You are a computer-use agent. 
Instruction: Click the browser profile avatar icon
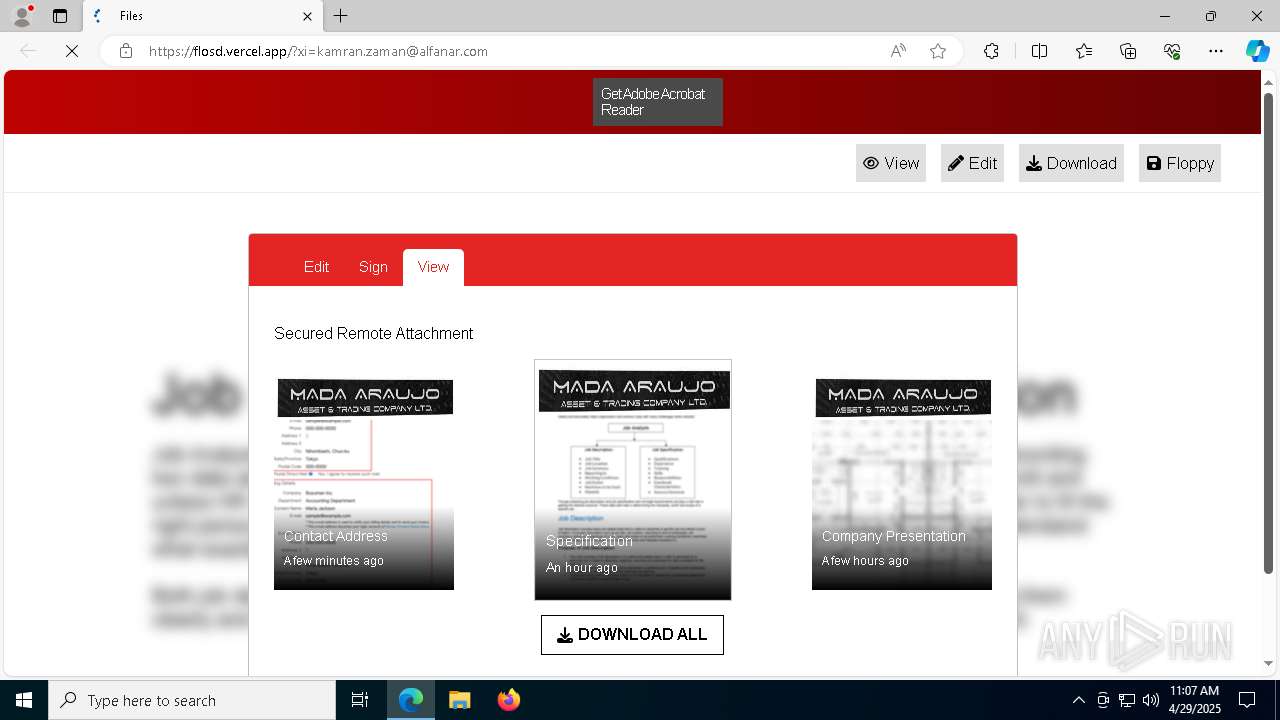(x=22, y=16)
